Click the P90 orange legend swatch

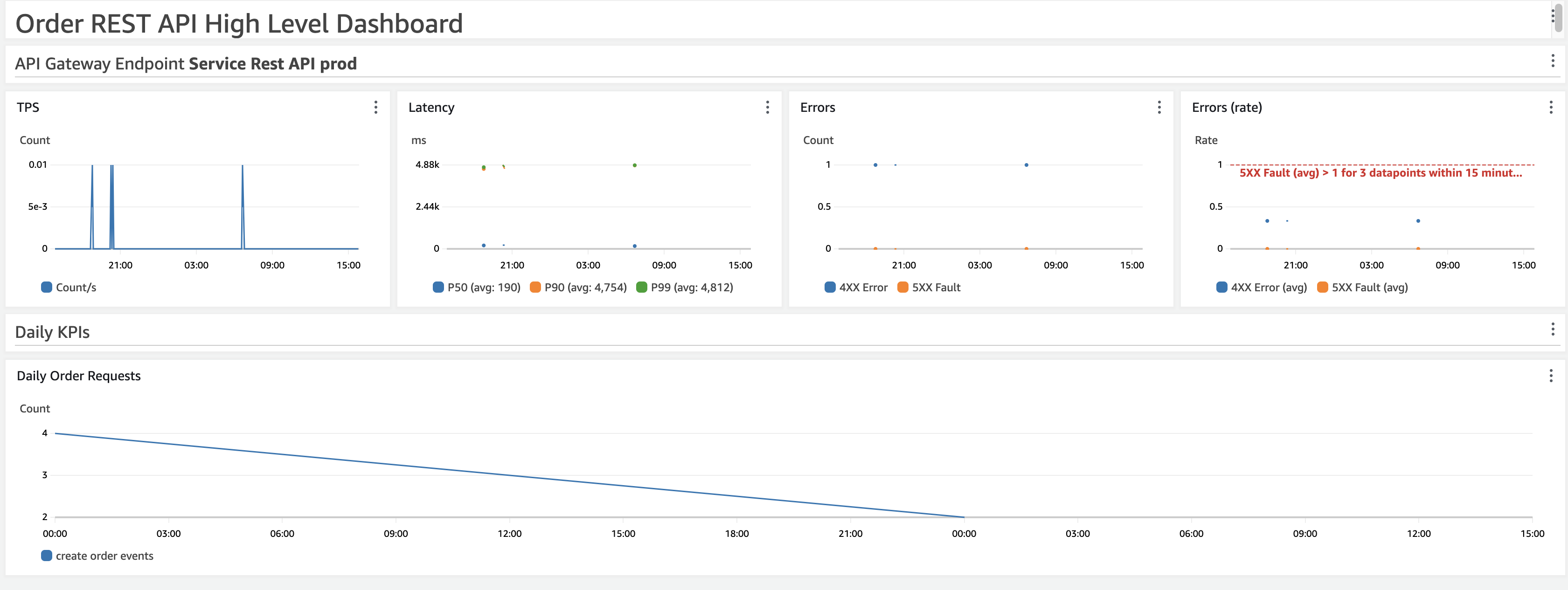535,287
